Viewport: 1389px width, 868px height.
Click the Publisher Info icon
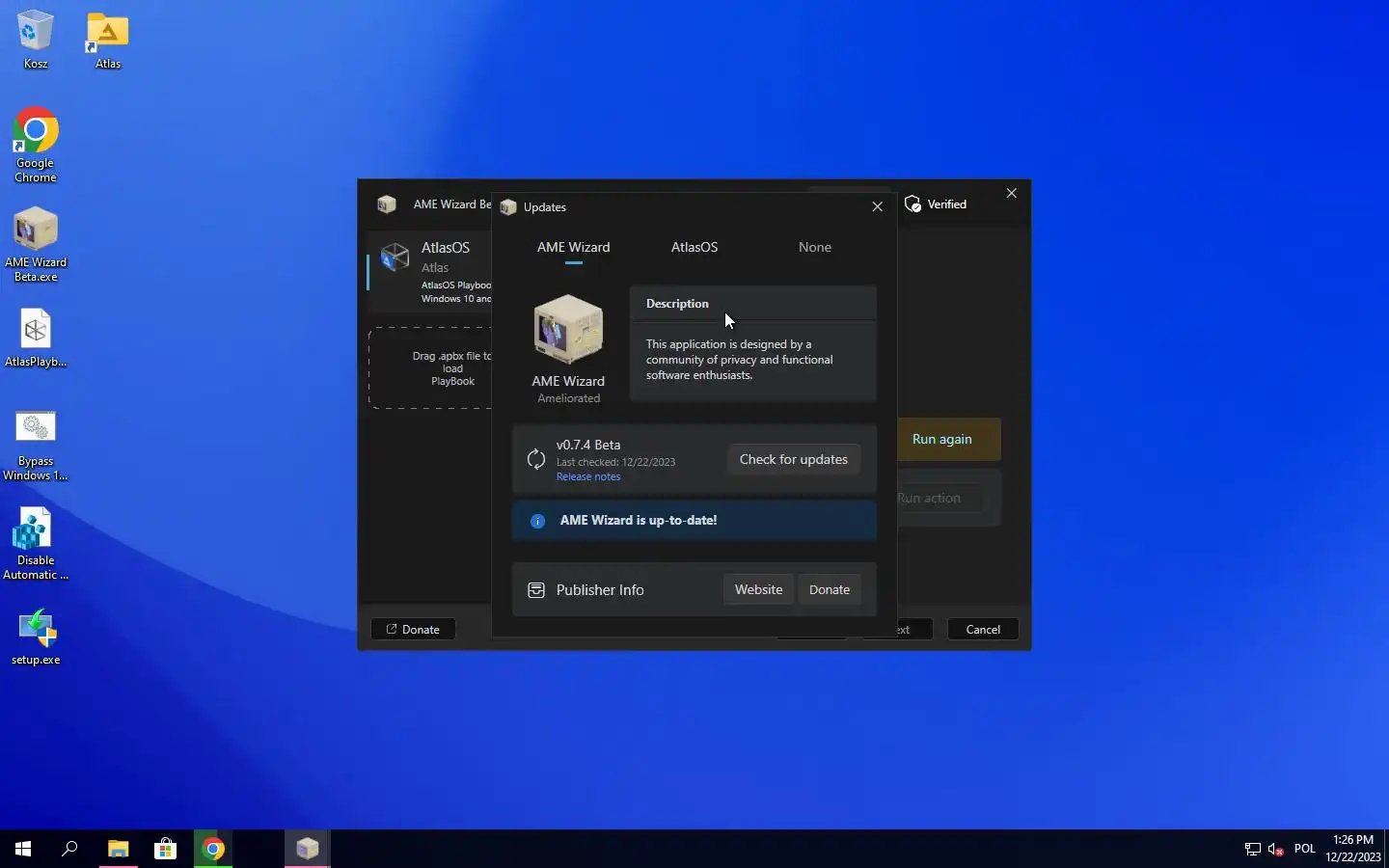pos(536,589)
